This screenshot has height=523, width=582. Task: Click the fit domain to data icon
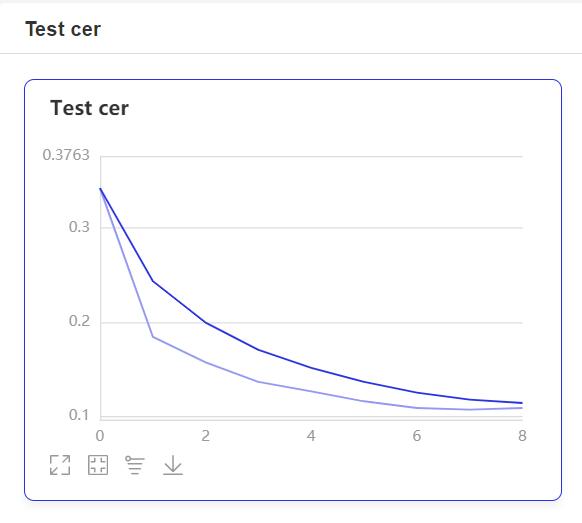click(x=98, y=465)
